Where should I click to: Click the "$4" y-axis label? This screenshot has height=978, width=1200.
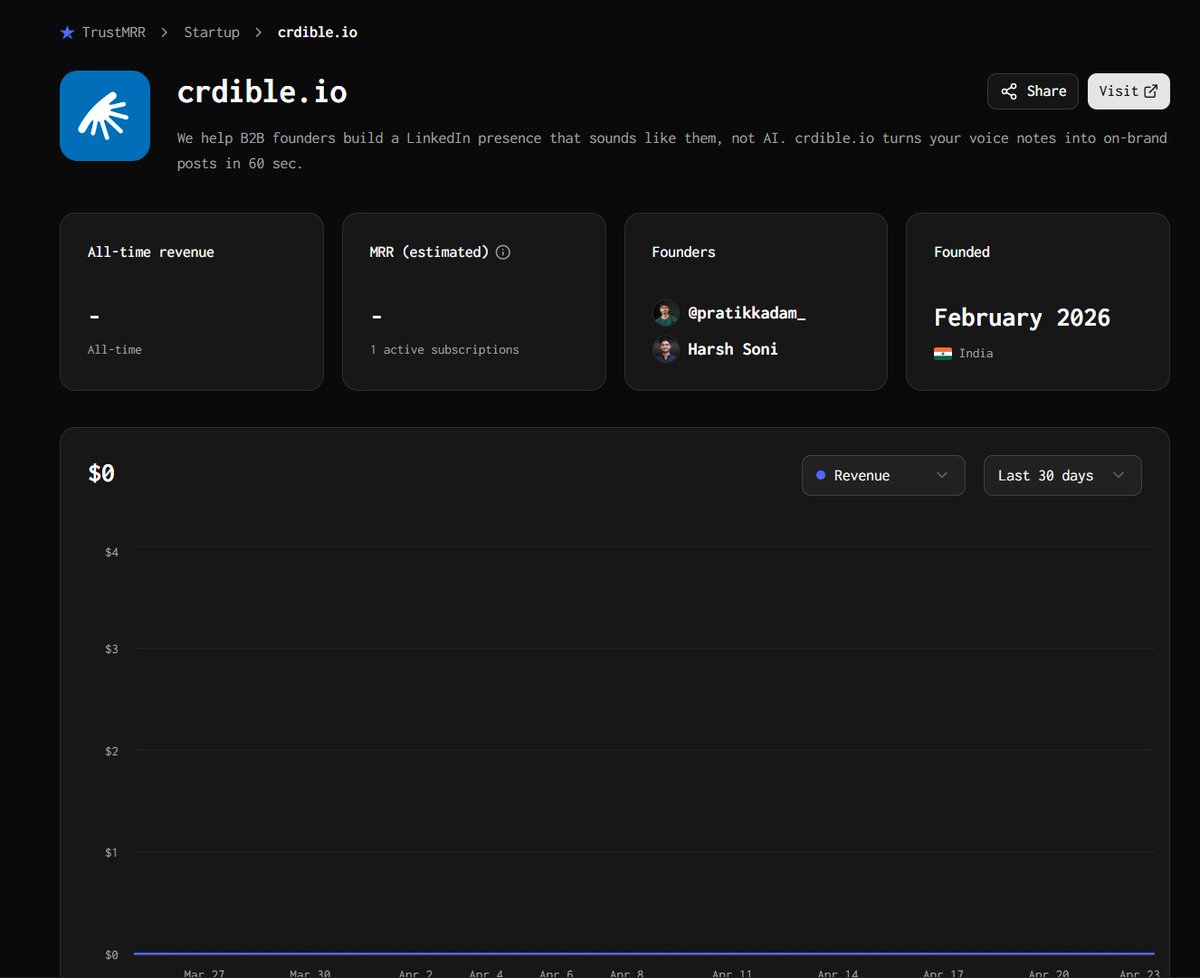(x=112, y=552)
